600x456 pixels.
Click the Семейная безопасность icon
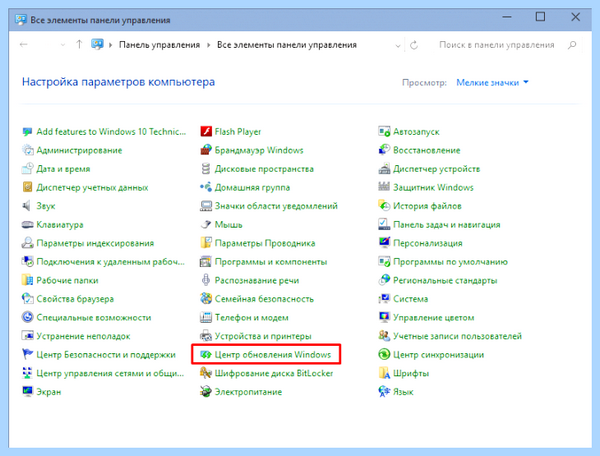tap(206, 299)
